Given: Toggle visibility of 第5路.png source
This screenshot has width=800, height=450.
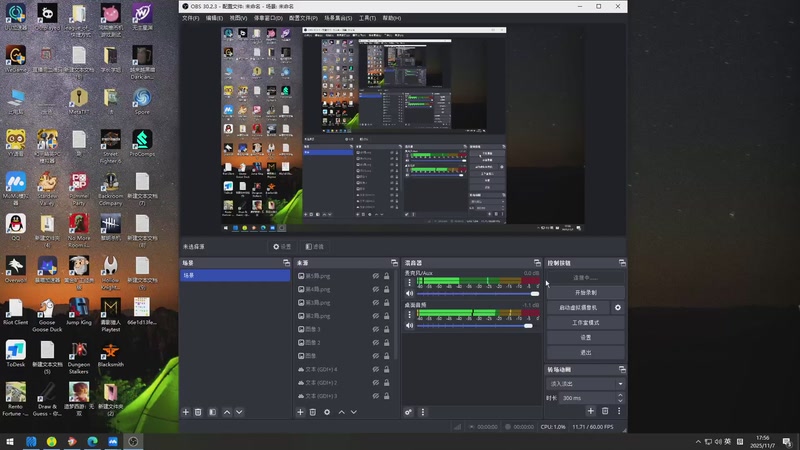Looking at the screenshot, I should [x=376, y=276].
